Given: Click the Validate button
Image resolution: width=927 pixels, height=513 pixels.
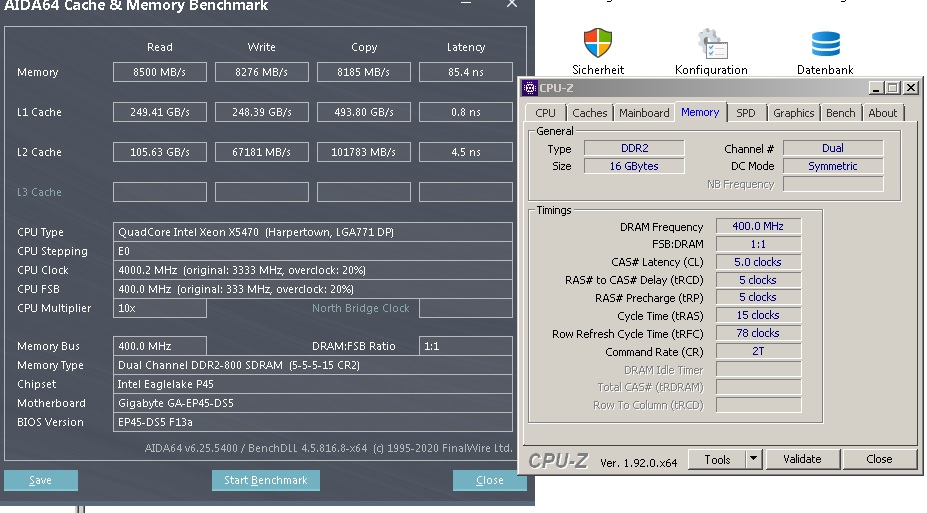Looking at the screenshot, I should (802, 459).
